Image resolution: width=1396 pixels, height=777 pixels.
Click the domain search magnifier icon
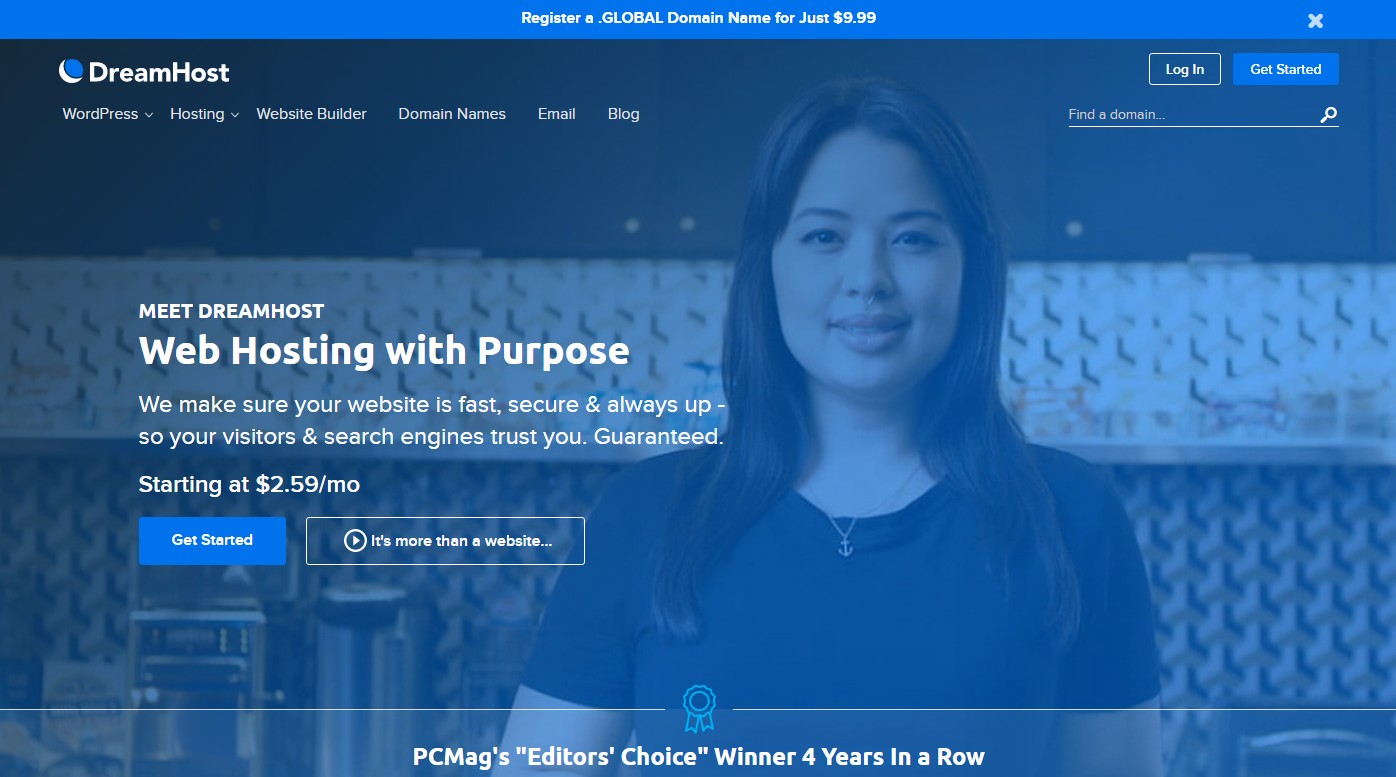(x=1328, y=115)
